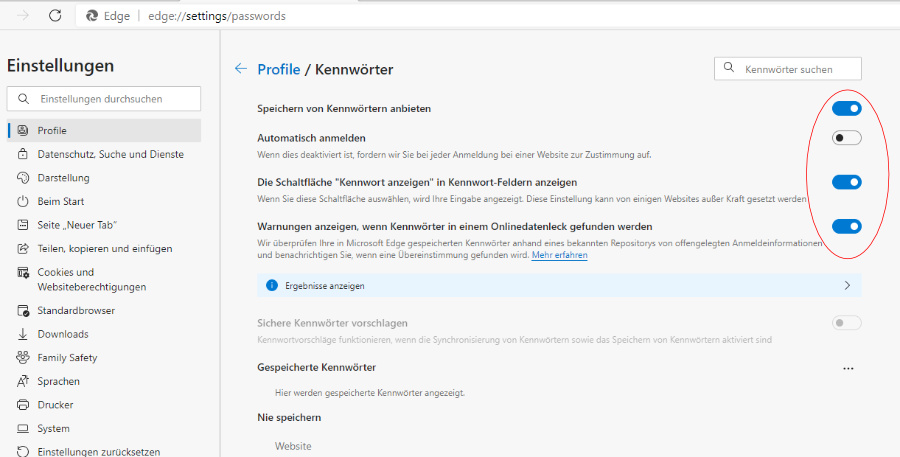Viewport: 900px width, 457px height.
Task: Toggle the "Kennwort anzeigen" button setting
Action: coord(846,182)
